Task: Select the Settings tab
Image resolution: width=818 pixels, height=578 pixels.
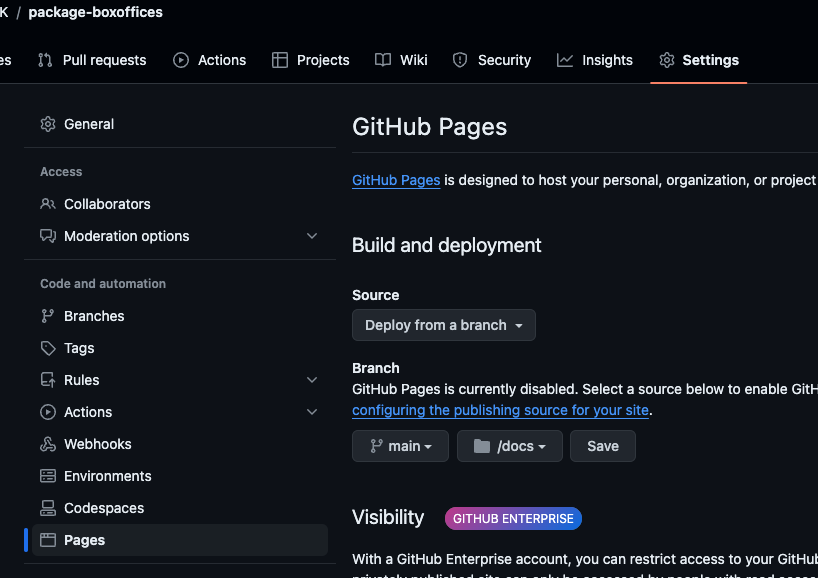Action: point(699,60)
